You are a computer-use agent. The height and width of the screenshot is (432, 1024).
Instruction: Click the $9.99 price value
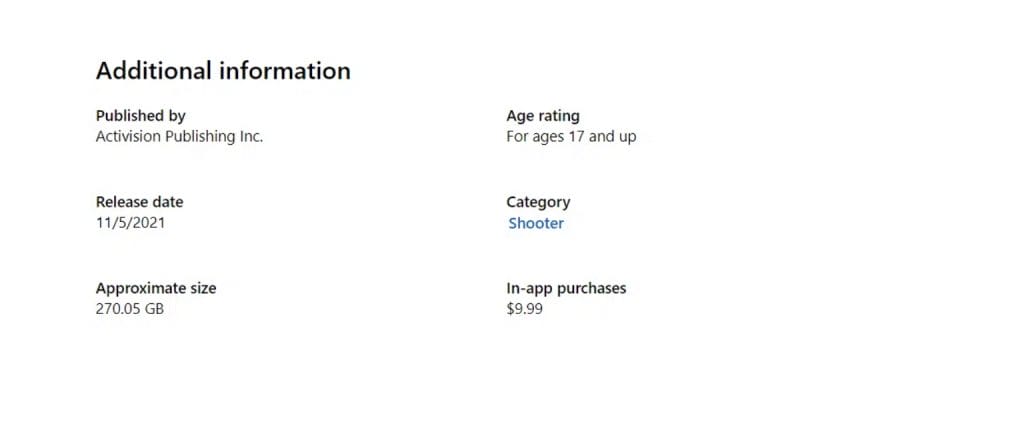point(525,309)
